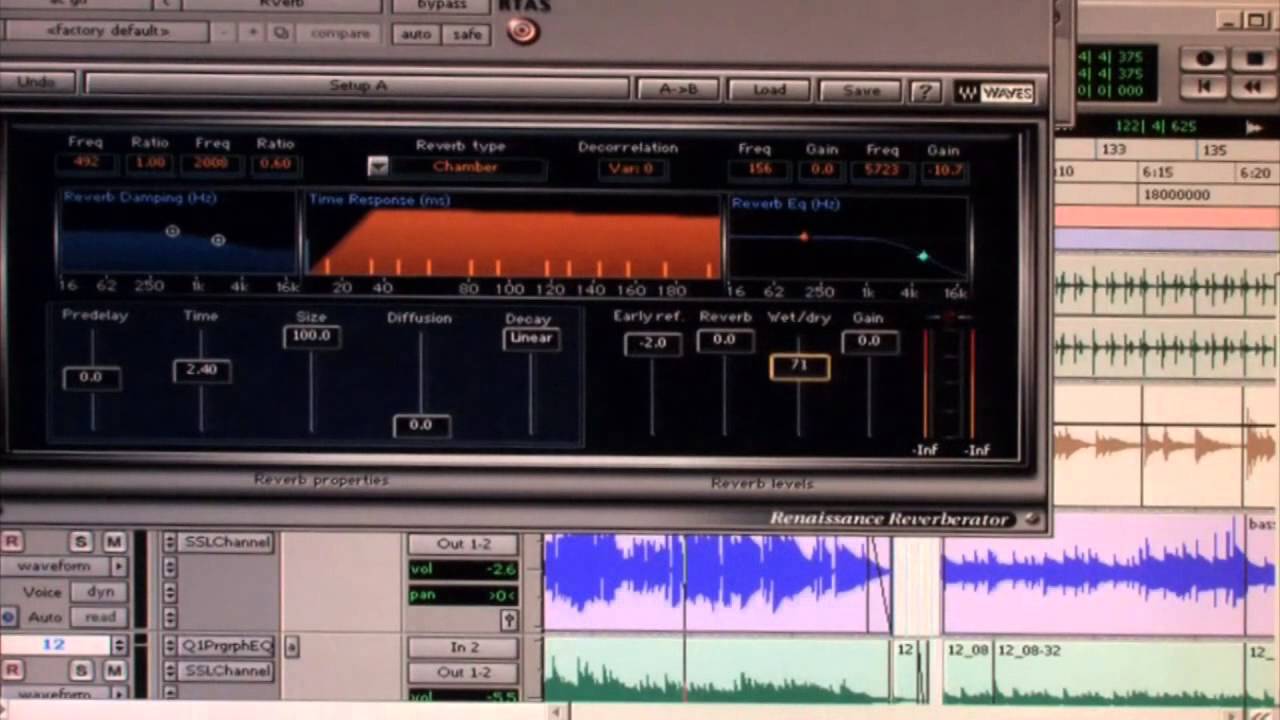
Task: Click the blue dot icon beside Auto
Action: 9,617
